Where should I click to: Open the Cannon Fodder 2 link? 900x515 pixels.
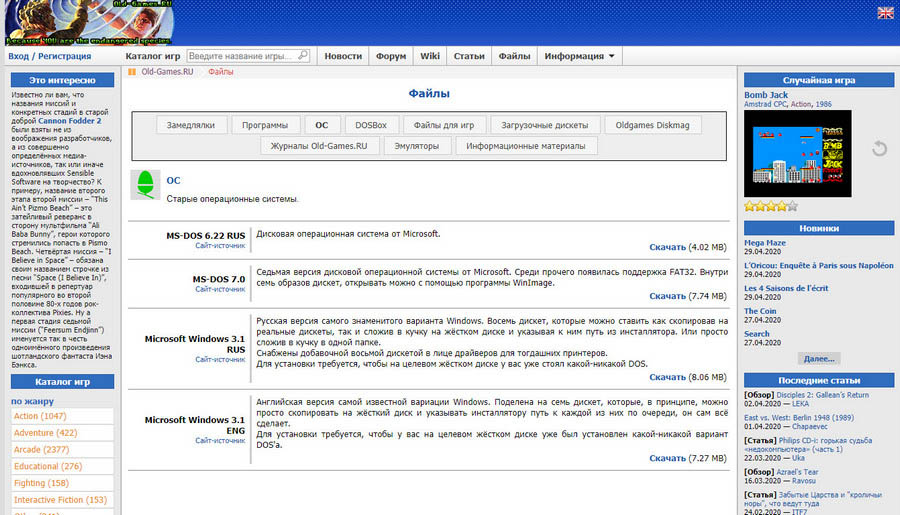pos(69,121)
